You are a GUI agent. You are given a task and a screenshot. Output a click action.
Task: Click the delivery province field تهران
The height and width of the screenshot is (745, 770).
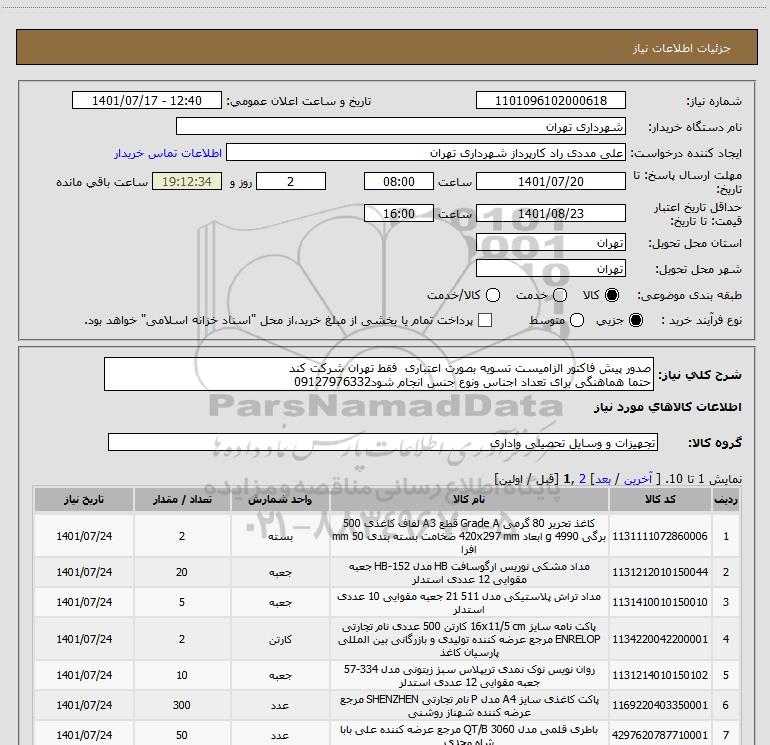(x=550, y=243)
